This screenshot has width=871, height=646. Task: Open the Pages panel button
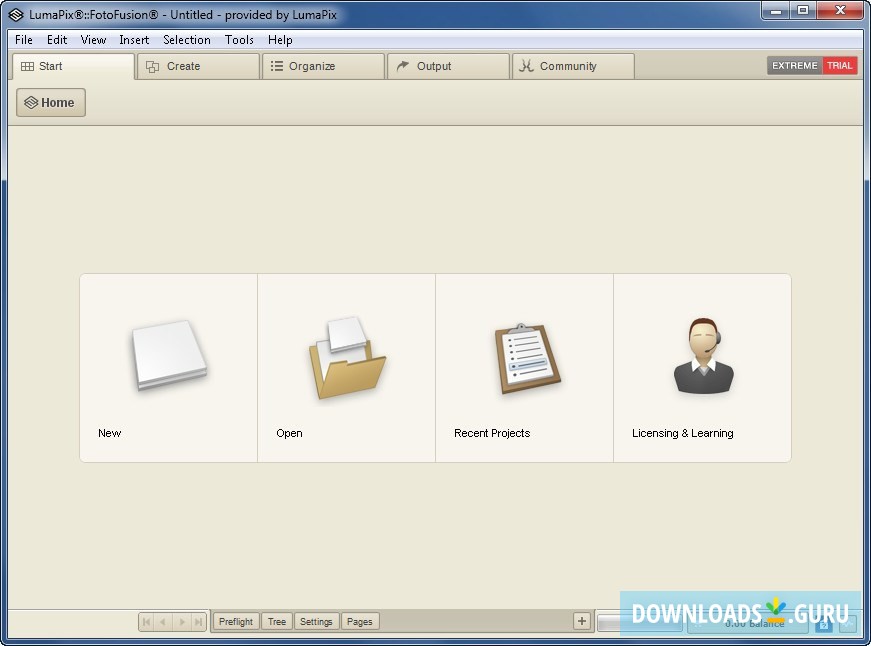359,622
